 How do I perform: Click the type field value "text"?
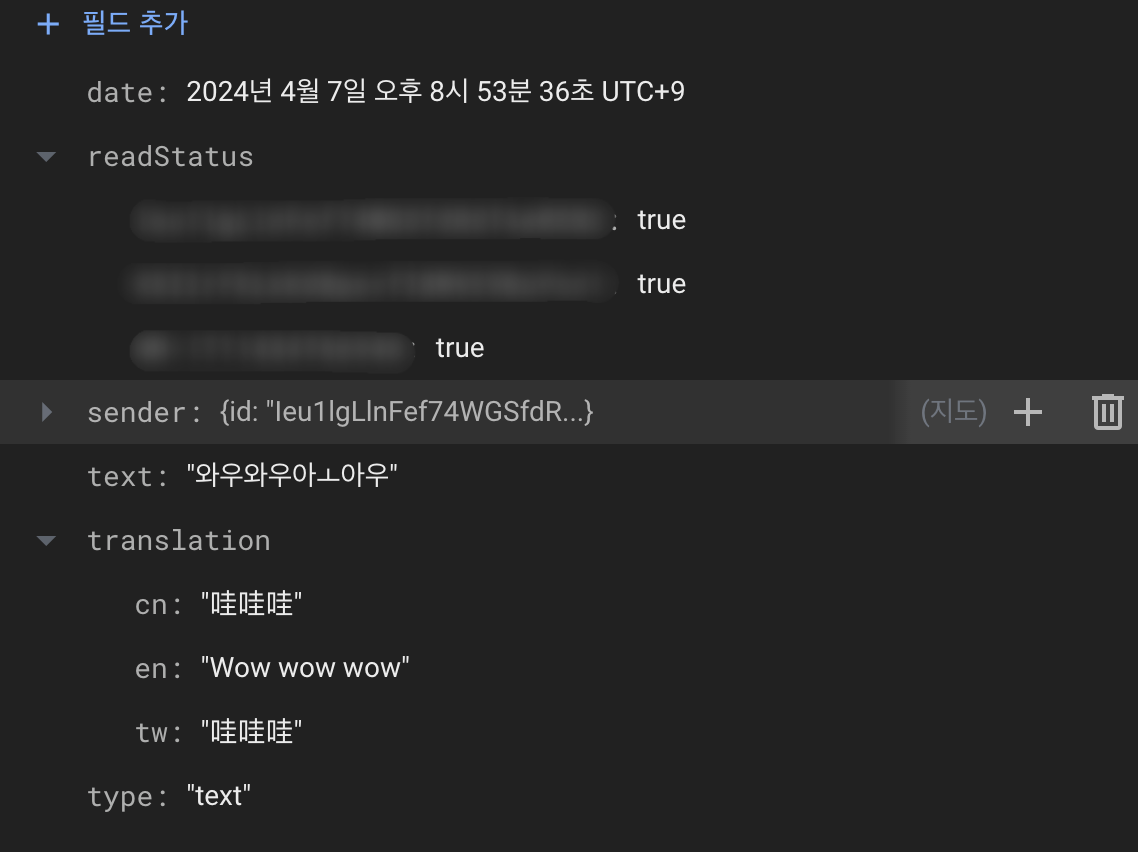[218, 796]
